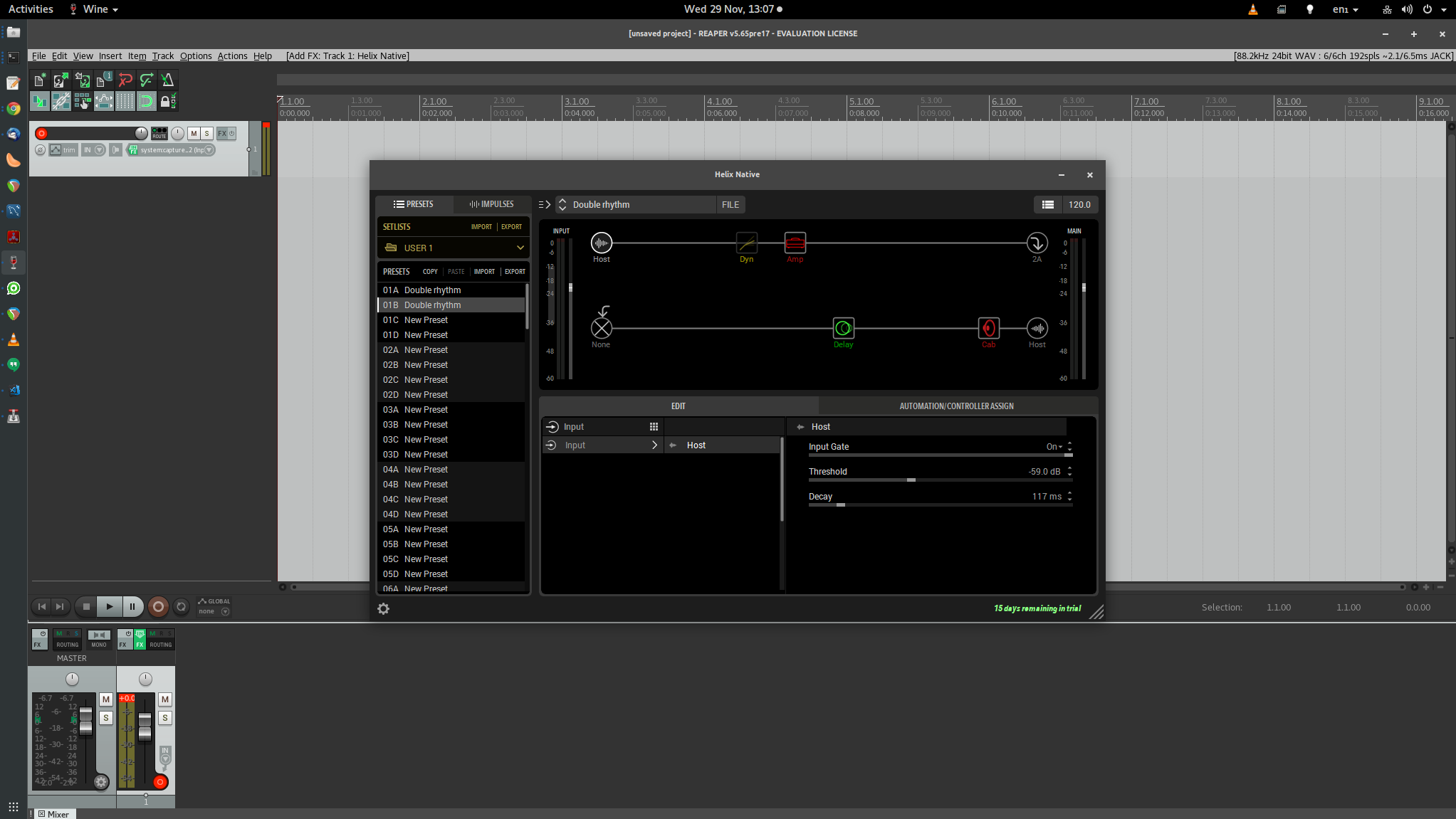The image size is (1456, 819).
Task: Open the Options menu
Action: pos(196,56)
